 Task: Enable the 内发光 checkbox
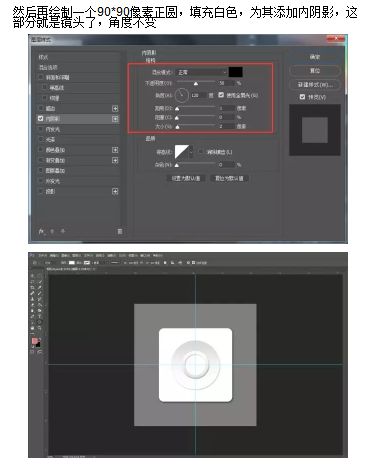[41, 129]
